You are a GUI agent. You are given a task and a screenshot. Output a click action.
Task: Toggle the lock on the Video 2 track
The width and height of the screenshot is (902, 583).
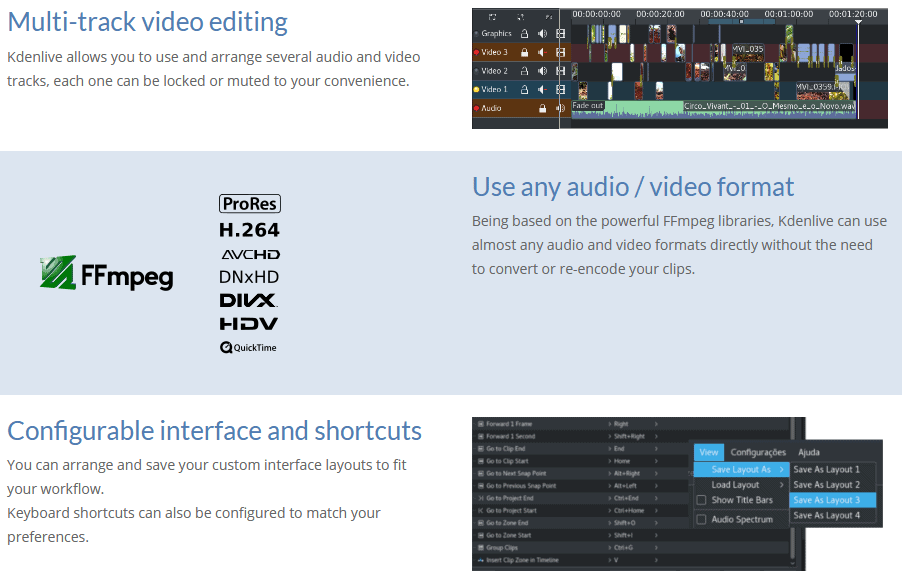(524, 71)
